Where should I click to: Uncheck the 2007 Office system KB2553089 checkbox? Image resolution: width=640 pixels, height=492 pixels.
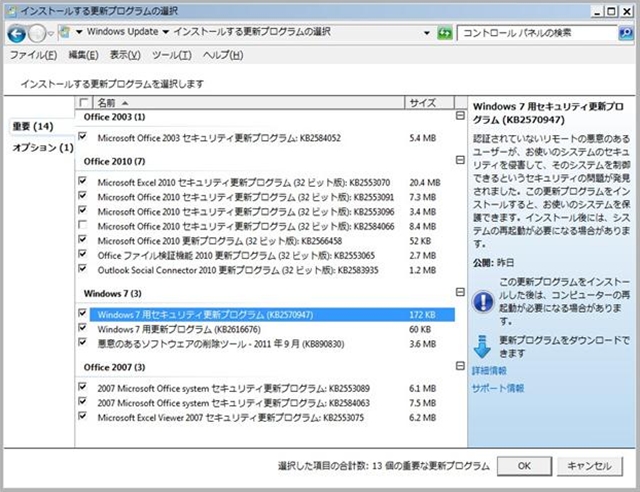click(x=82, y=386)
